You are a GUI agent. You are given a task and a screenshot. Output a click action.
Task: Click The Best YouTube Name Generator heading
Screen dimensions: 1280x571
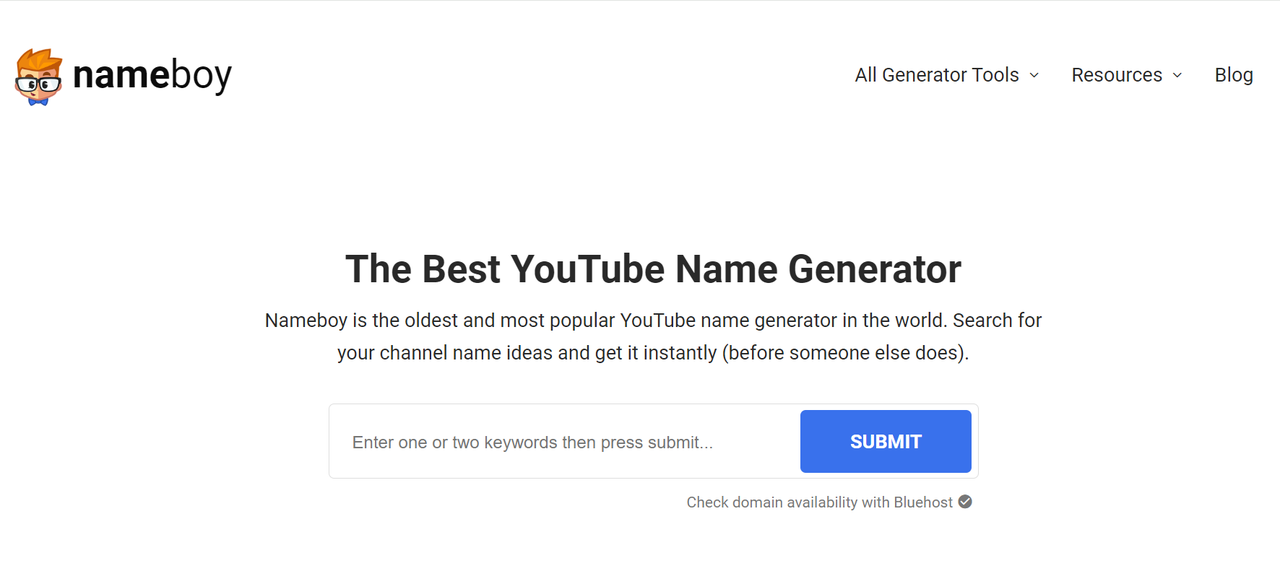653,270
